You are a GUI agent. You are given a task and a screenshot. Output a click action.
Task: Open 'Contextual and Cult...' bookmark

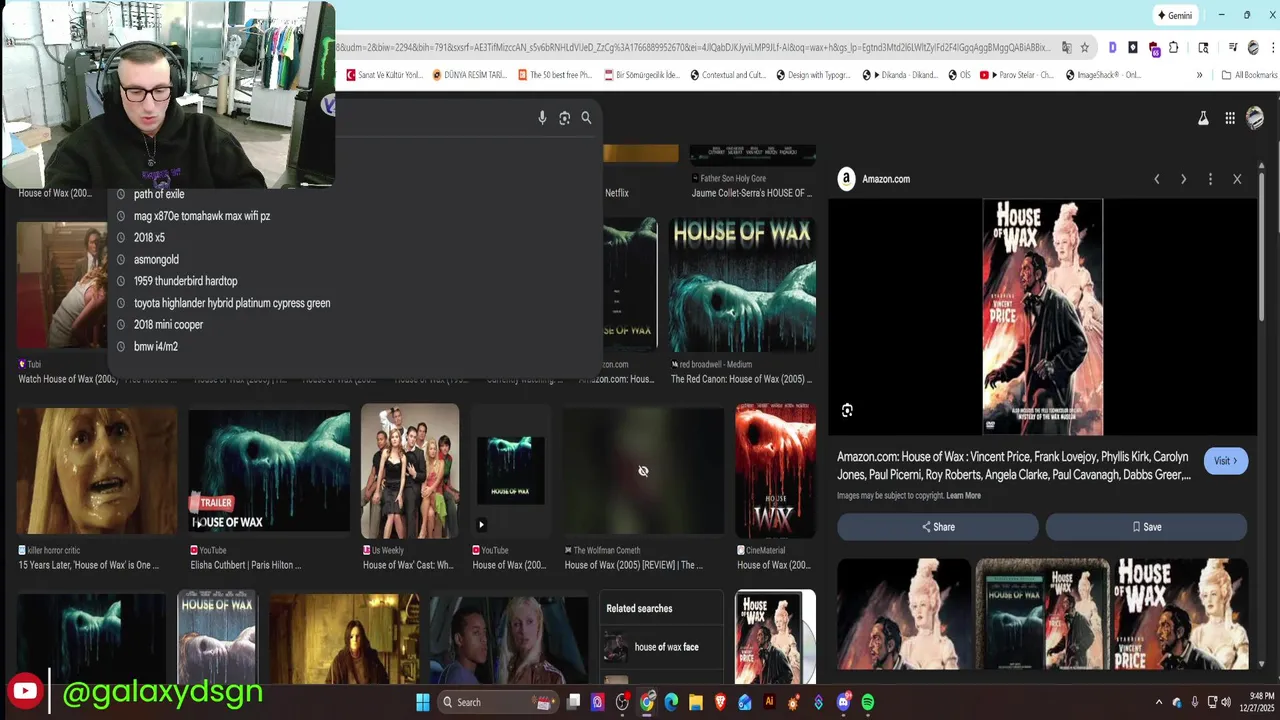coord(727,75)
